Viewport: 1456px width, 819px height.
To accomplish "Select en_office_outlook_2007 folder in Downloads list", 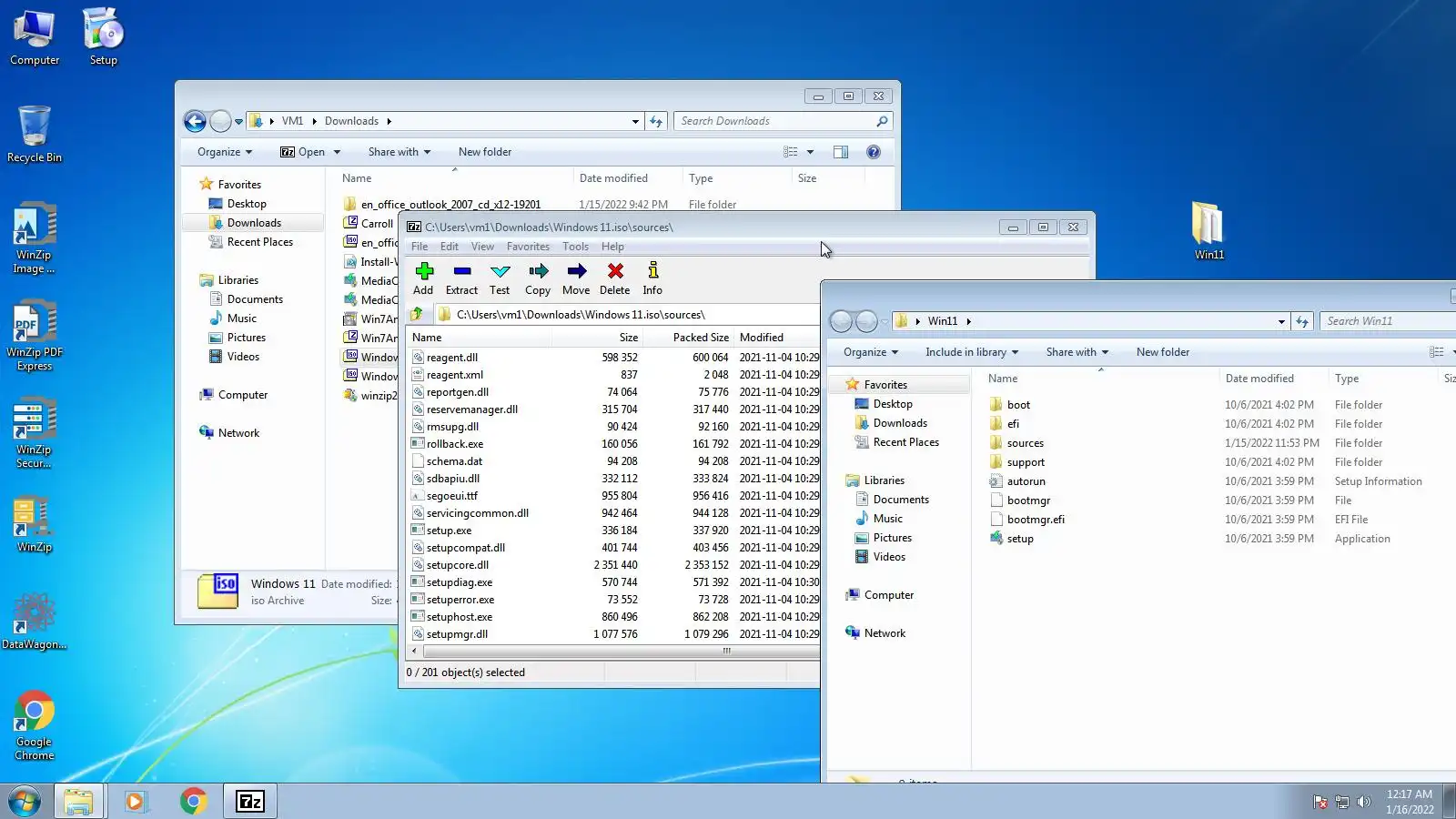I will 450,205.
